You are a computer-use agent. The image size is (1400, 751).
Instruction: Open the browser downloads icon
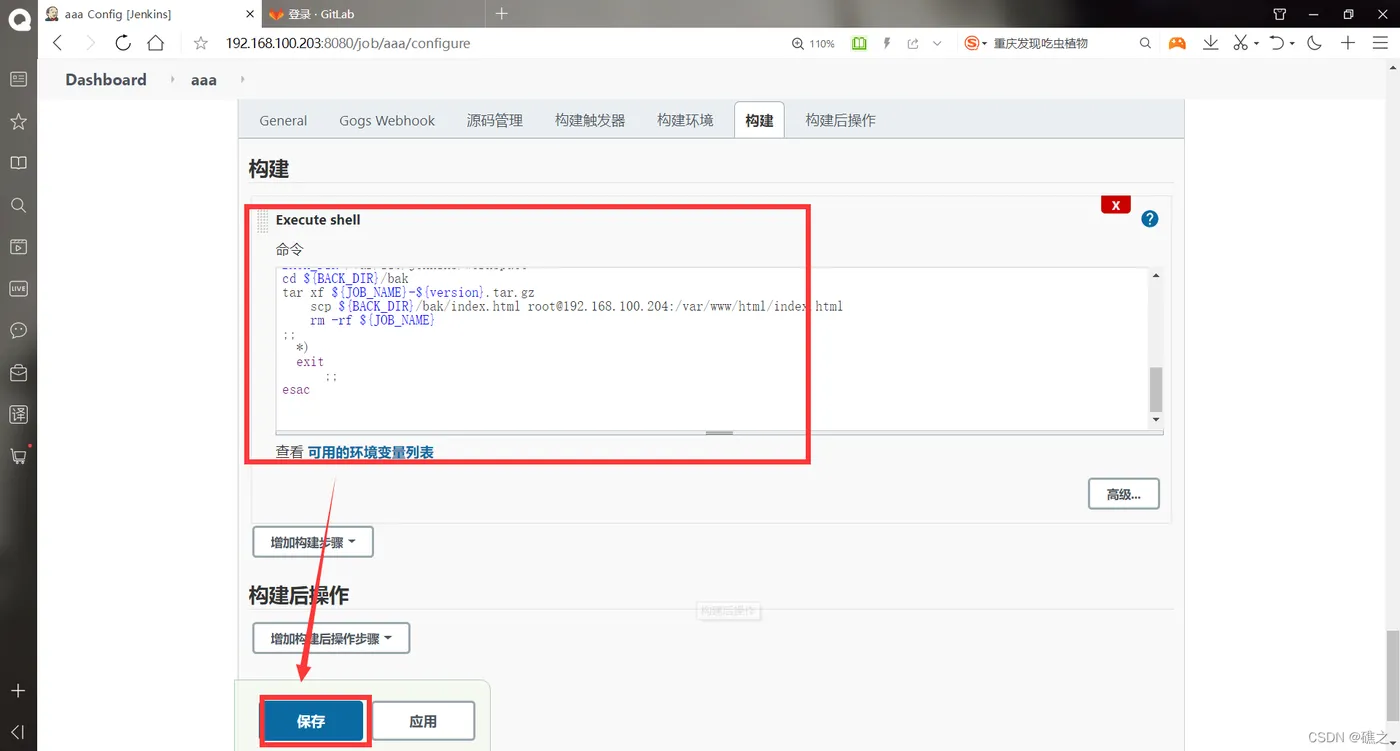tap(1210, 43)
